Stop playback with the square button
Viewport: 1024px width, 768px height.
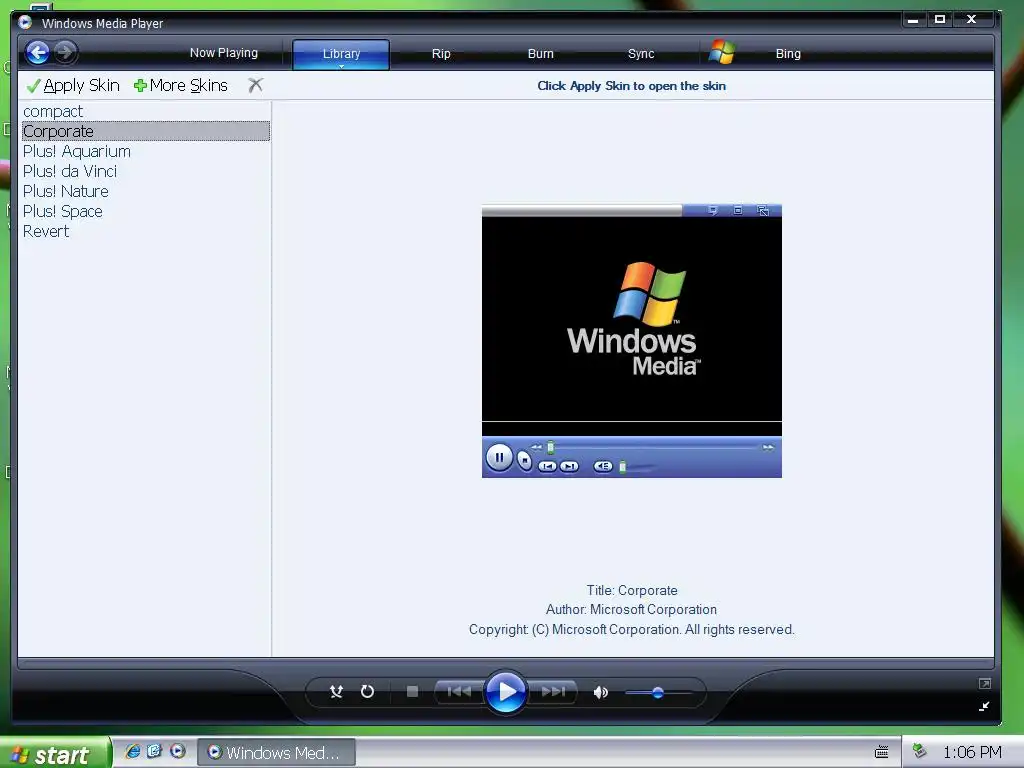coord(412,692)
